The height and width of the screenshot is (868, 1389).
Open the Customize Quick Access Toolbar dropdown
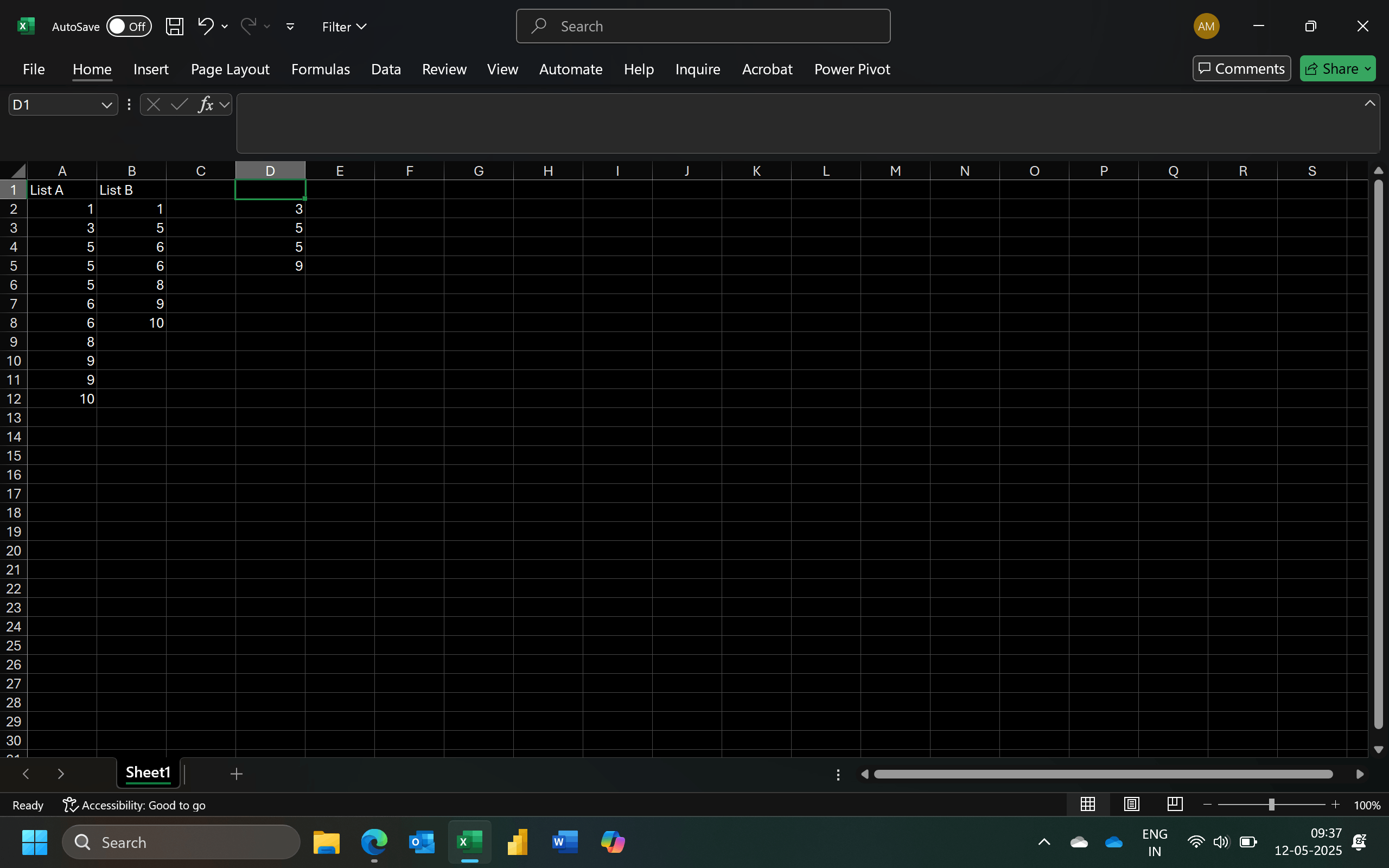290,27
